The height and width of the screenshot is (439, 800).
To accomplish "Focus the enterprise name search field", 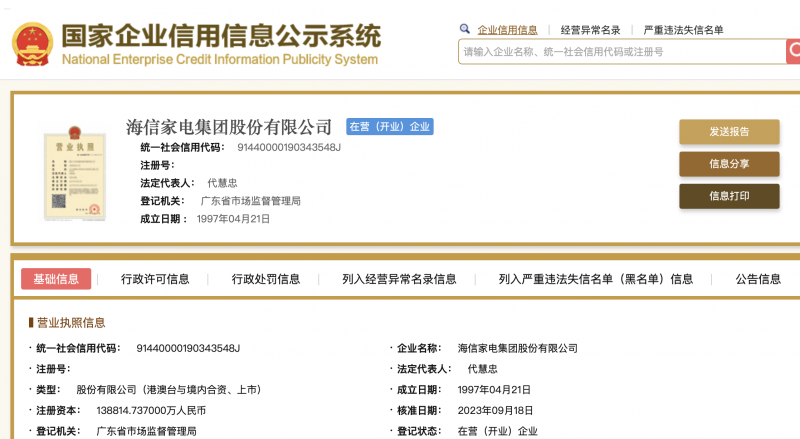I will [622, 52].
